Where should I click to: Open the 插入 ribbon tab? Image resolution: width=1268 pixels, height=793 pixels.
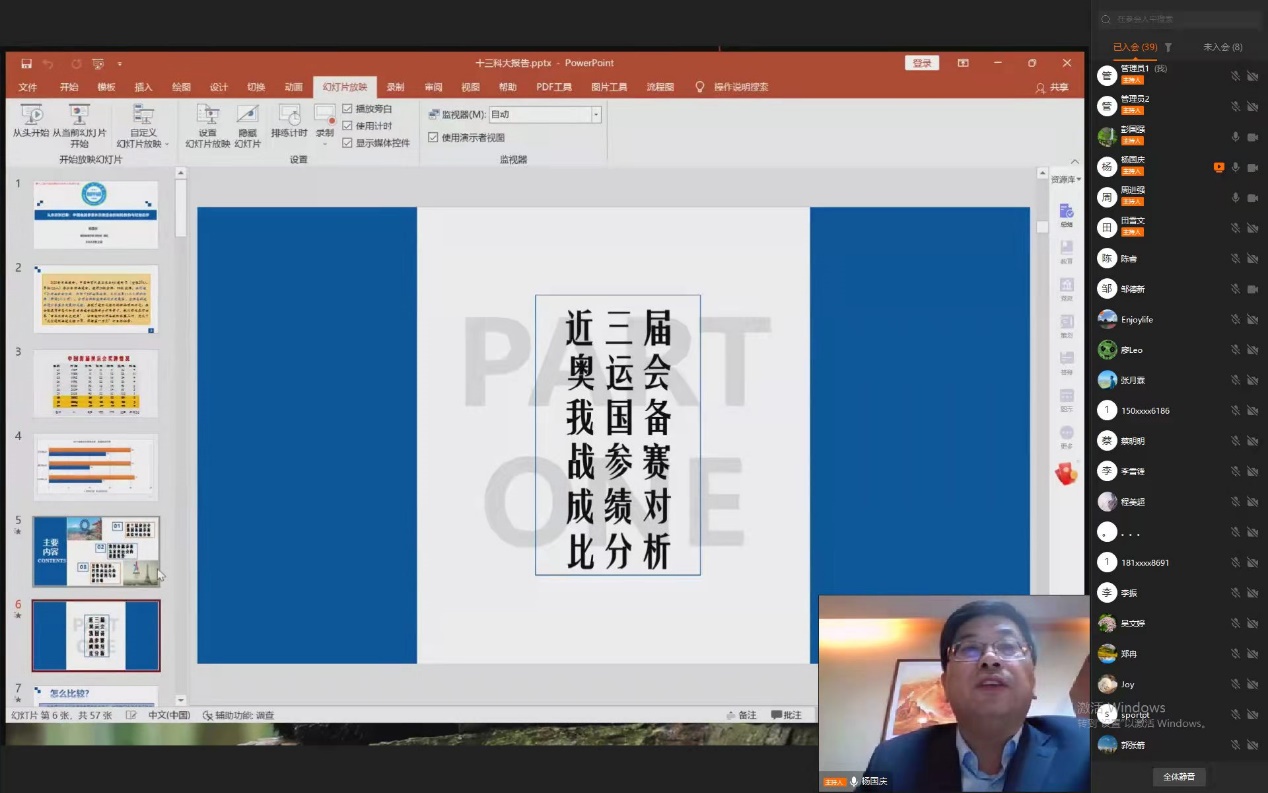[143, 87]
